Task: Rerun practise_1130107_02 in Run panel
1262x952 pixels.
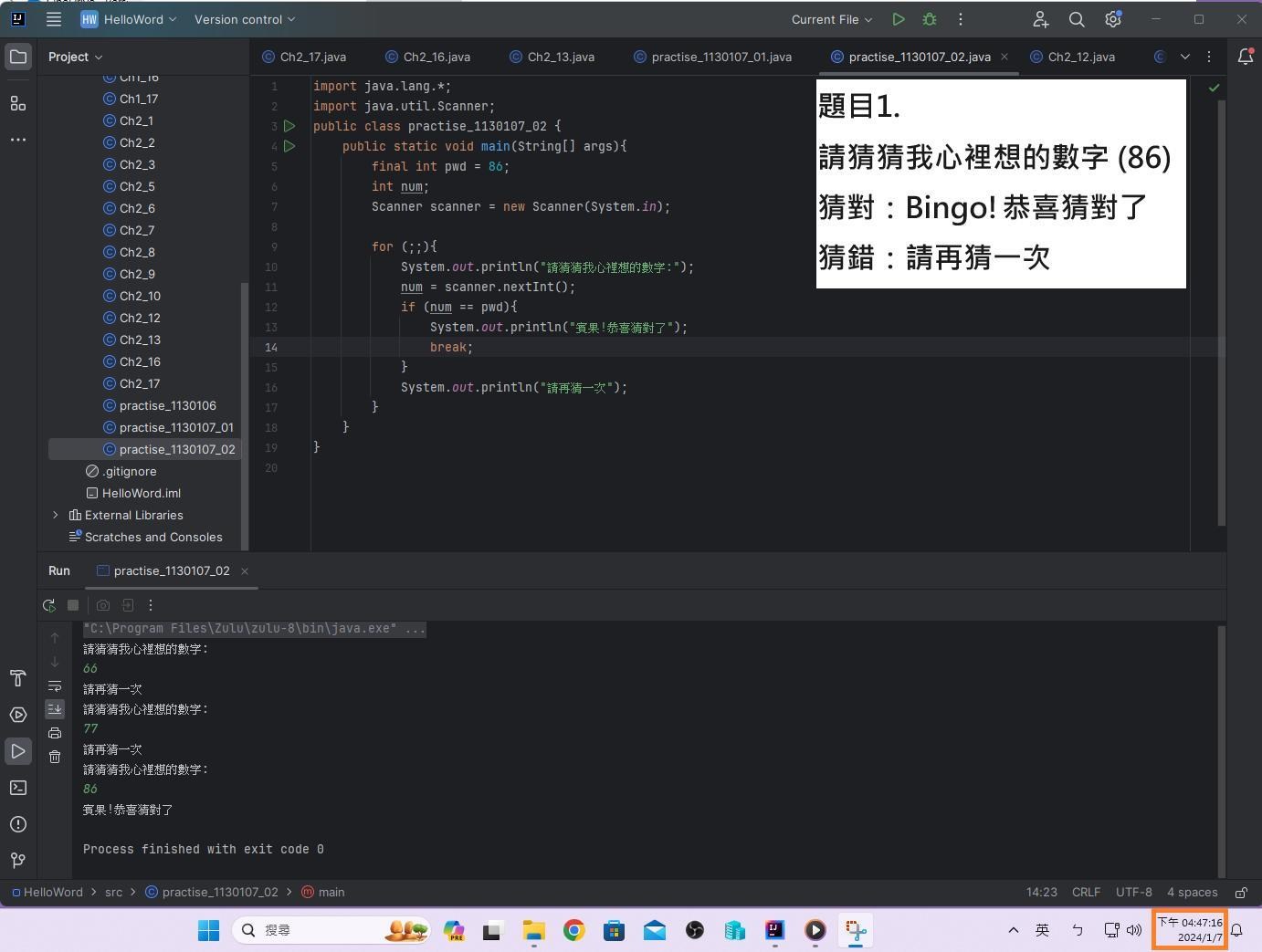Action: click(49, 605)
